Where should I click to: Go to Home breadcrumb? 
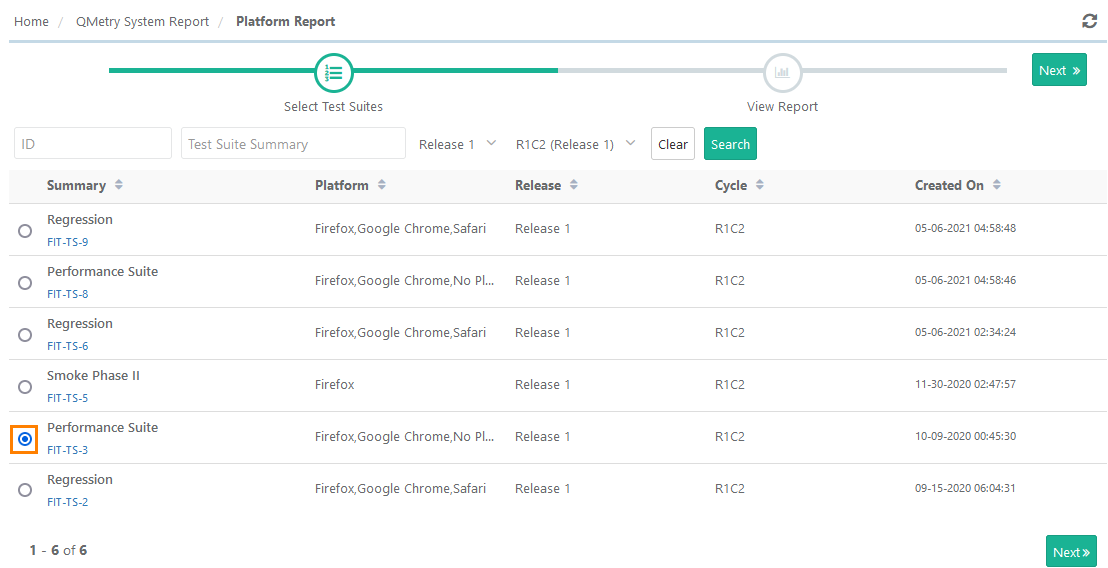coord(31,21)
